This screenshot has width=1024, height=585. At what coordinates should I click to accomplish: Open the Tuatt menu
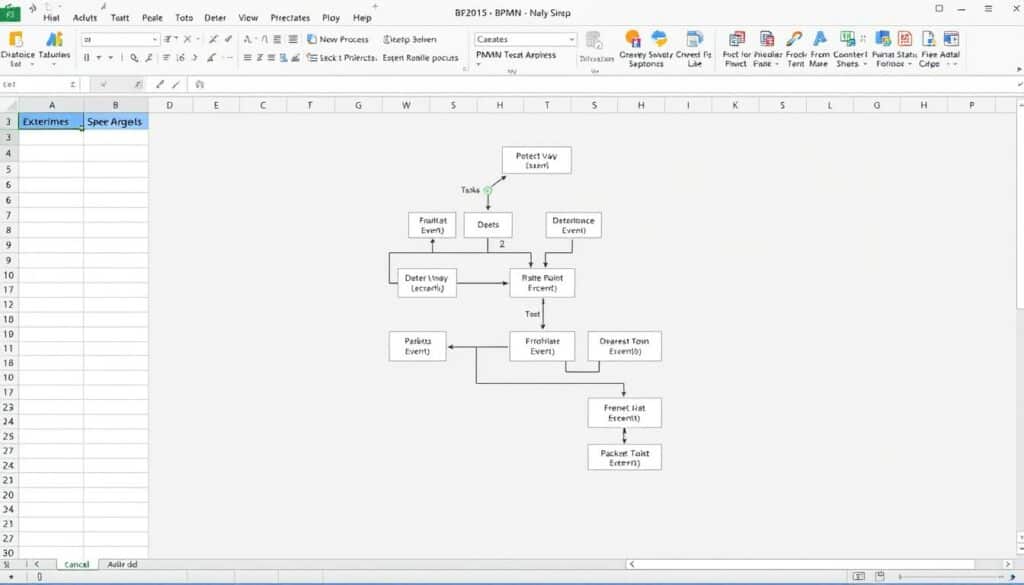coord(120,18)
